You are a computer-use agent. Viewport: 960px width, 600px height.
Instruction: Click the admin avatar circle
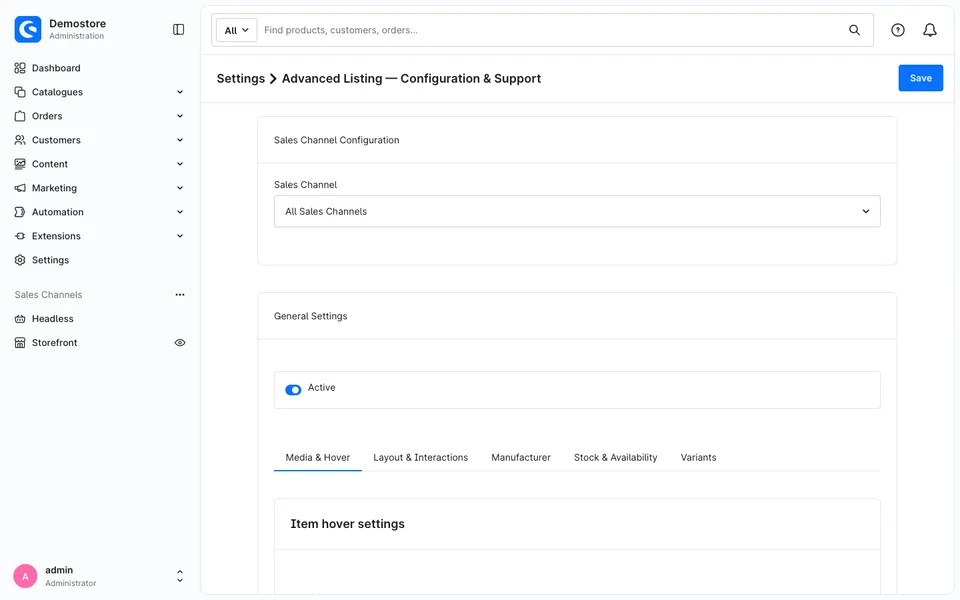pyautogui.click(x=25, y=576)
